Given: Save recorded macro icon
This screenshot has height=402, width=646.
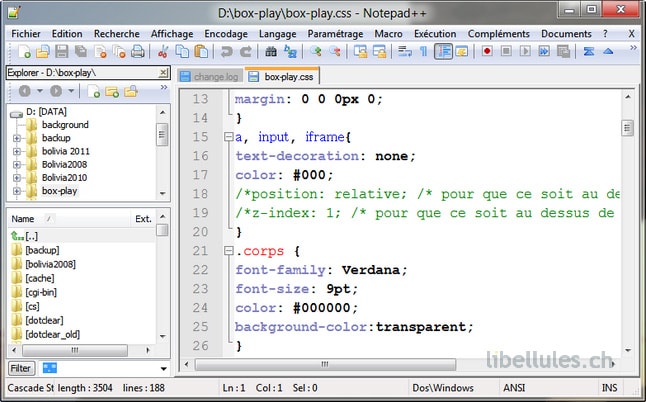Looking at the screenshot, I should pyautogui.click(x=563, y=51).
